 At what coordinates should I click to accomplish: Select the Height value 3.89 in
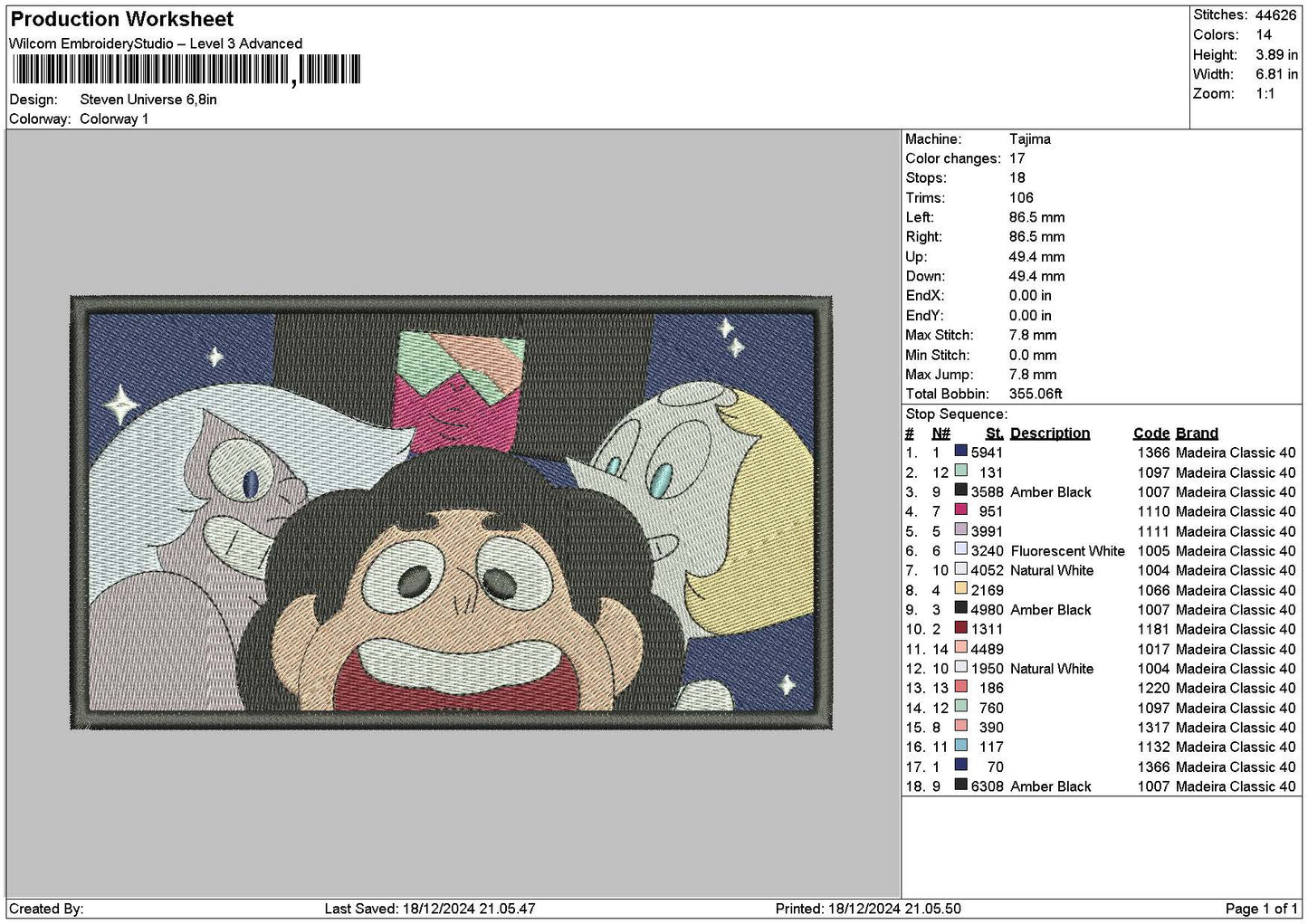(1276, 54)
